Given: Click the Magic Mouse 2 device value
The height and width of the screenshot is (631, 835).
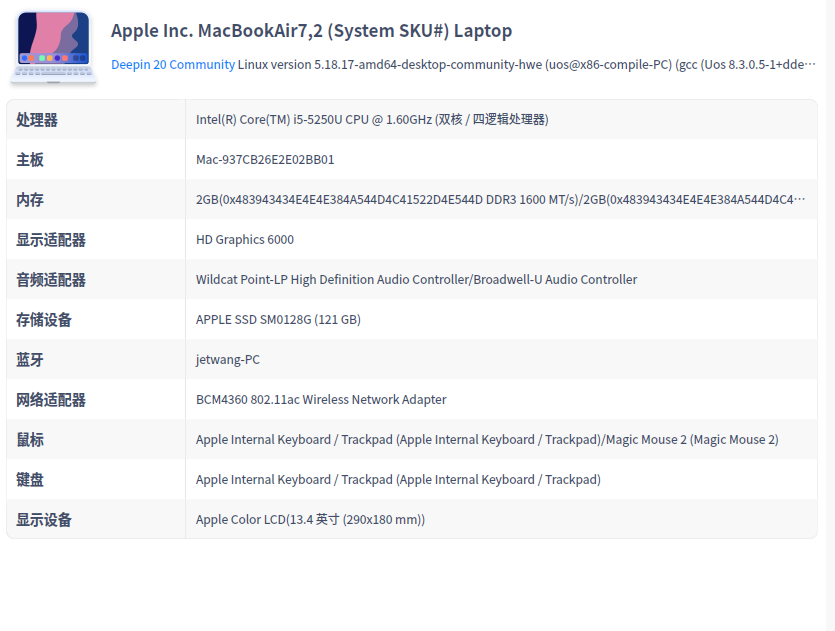Looking at the screenshot, I should pyautogui.click(x=487, y=439).
